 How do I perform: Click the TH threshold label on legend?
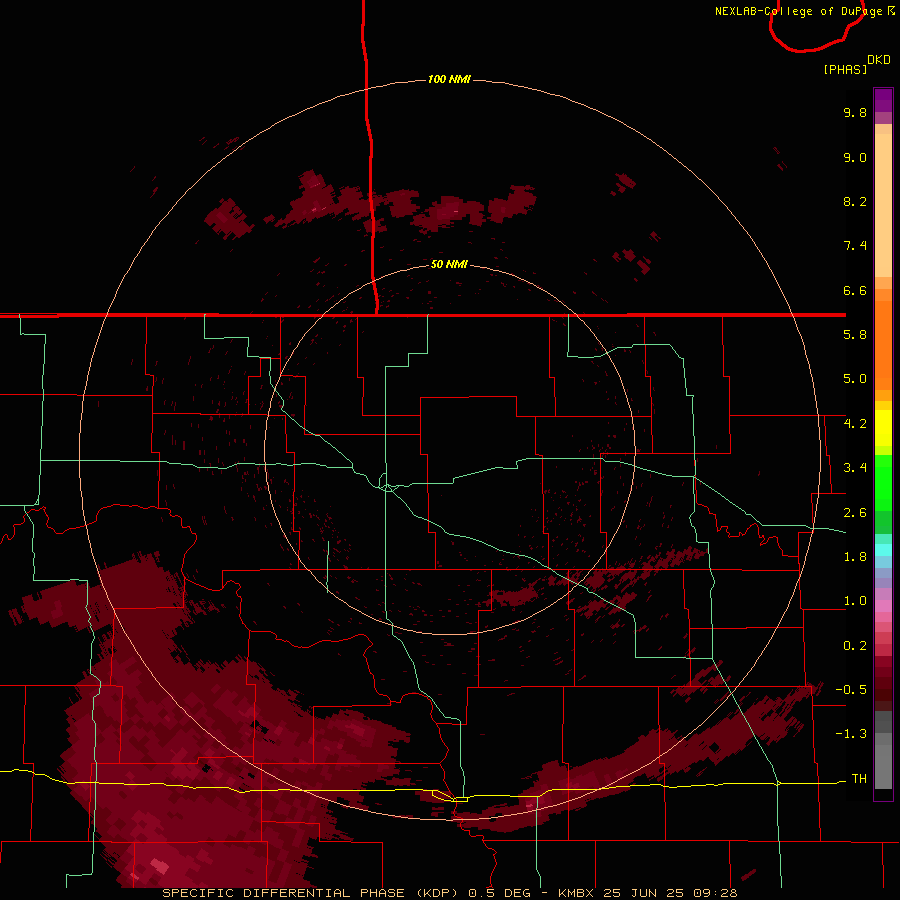859,779
